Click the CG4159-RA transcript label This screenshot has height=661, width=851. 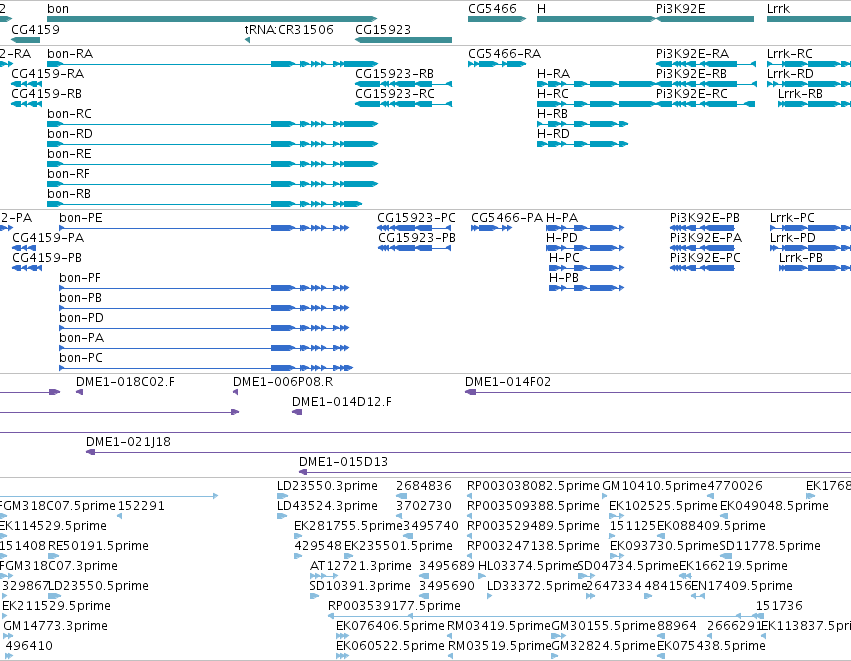tap(48, 74)
